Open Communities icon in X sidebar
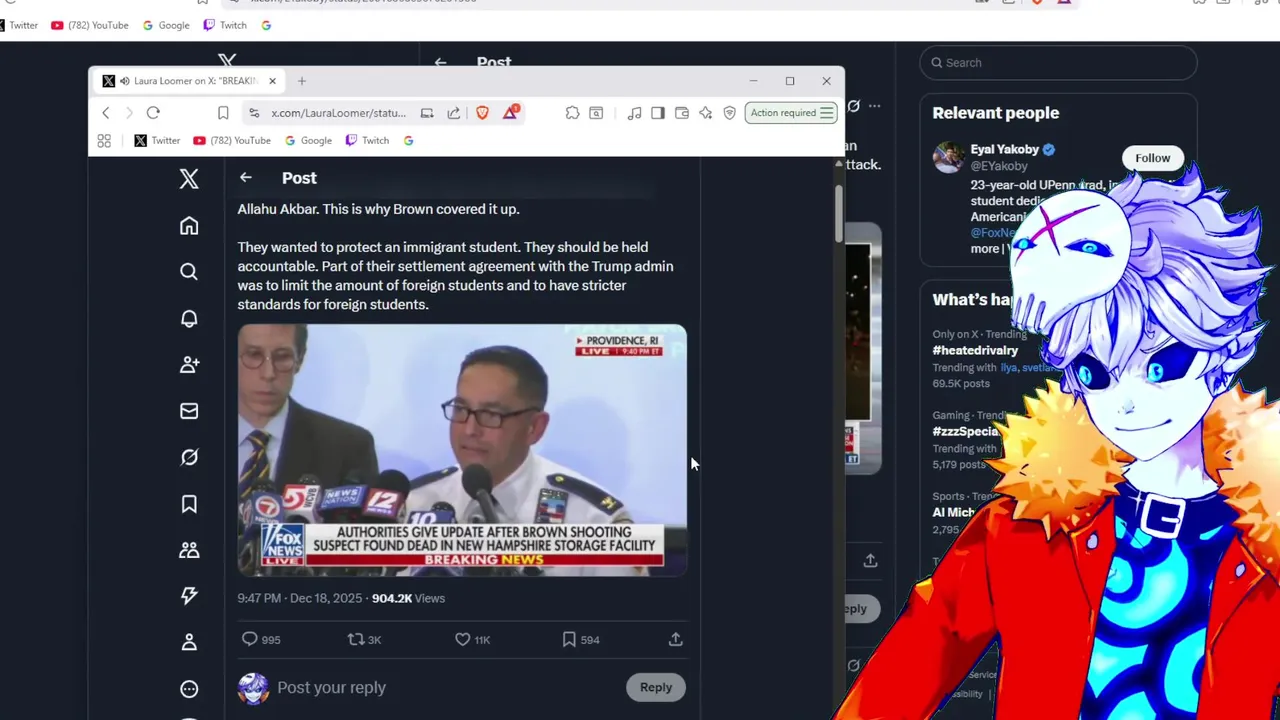Viewport: 1280px width, 720px height. (x=189, y=550)
